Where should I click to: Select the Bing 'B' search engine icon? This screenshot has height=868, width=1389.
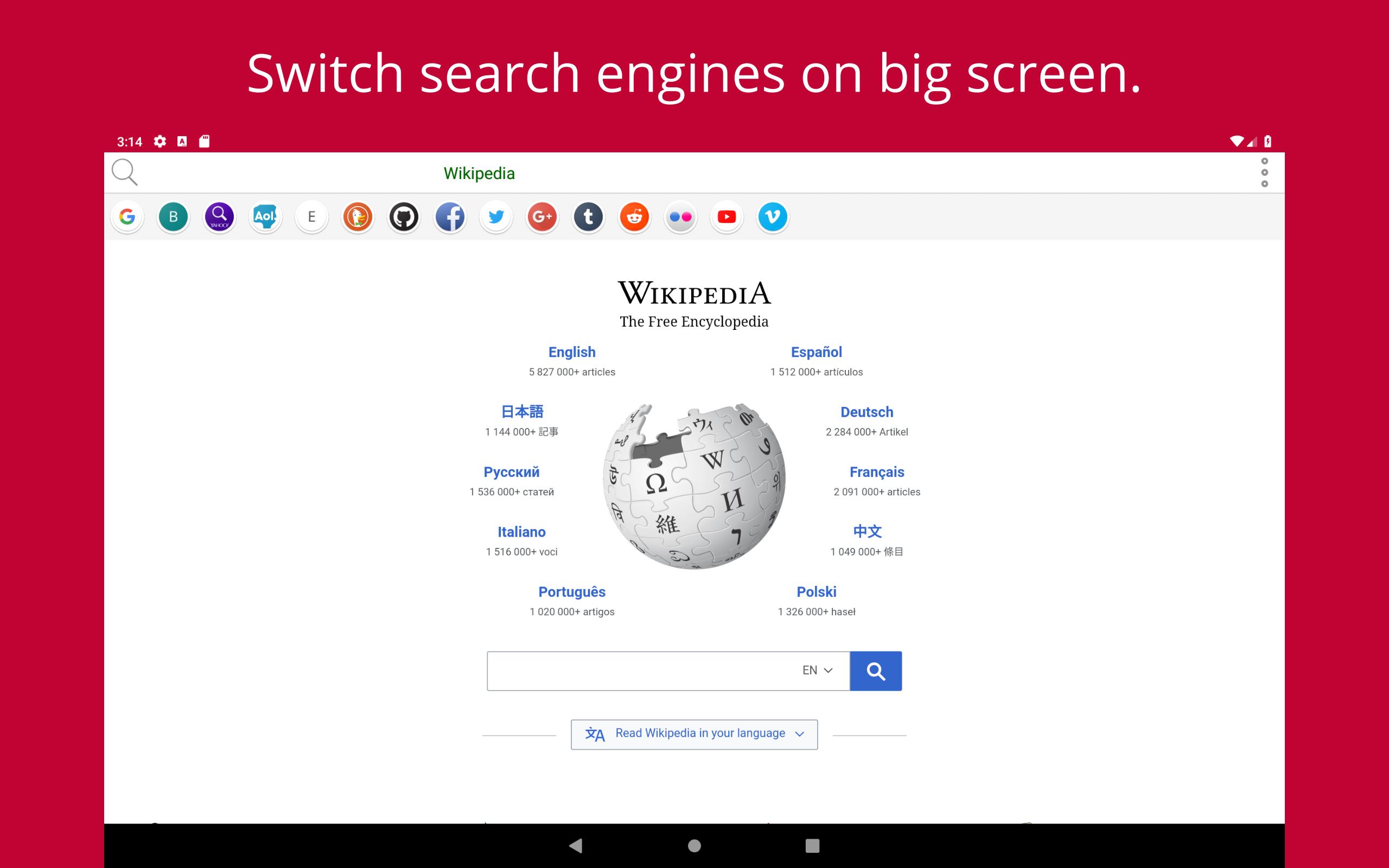click(x=173, y=217)
